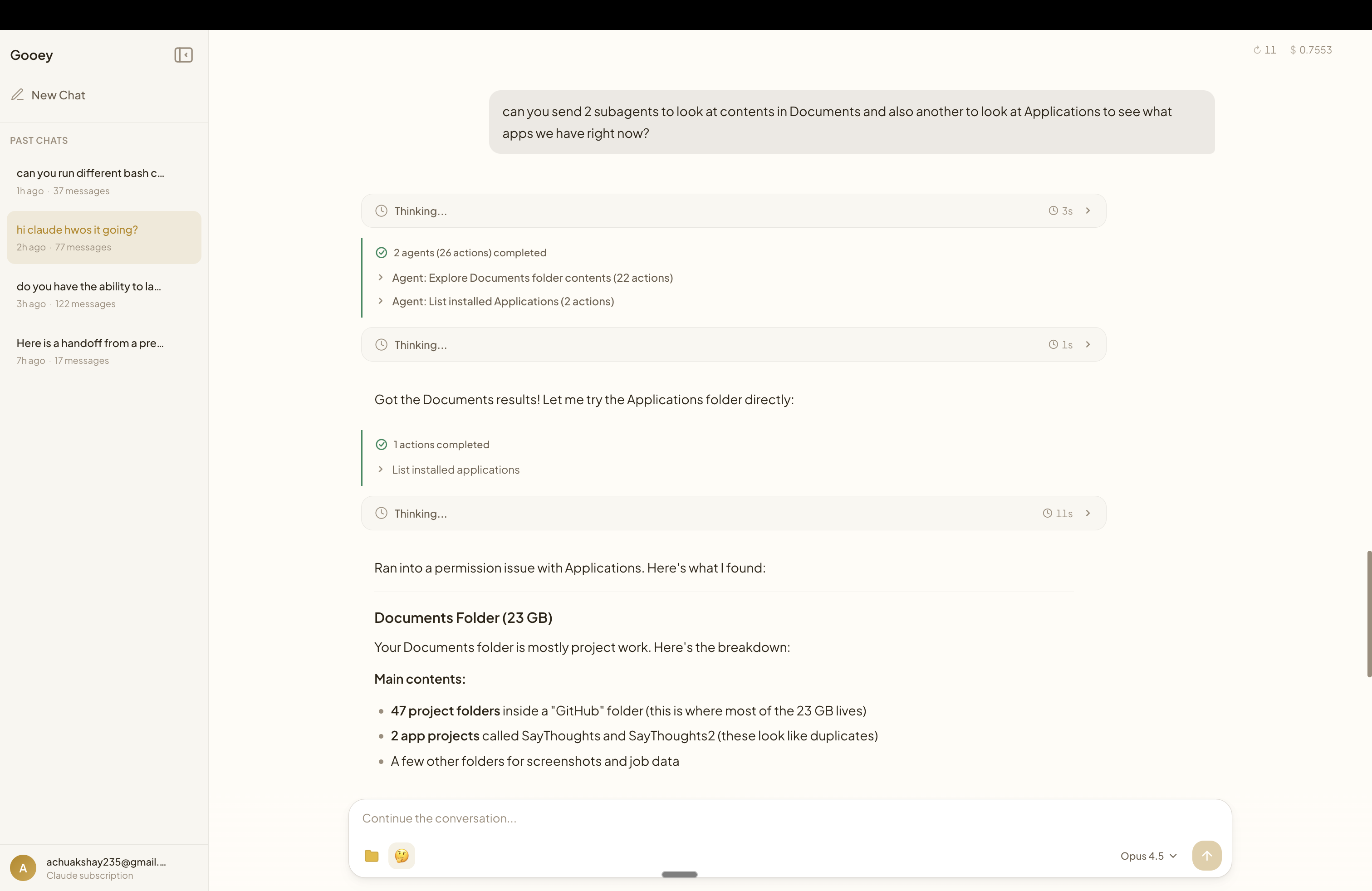Click the green check beside 2 agents completed

coord(381,252)
